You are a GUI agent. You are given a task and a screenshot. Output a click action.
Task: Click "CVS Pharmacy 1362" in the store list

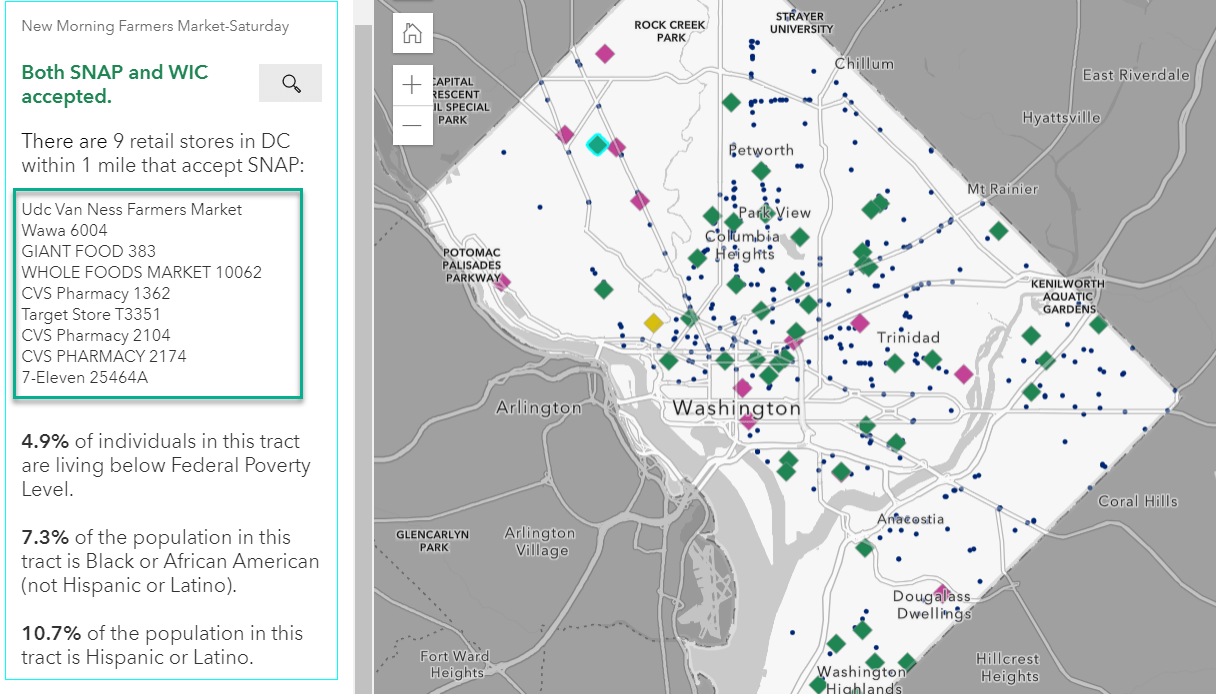(95, 293)
